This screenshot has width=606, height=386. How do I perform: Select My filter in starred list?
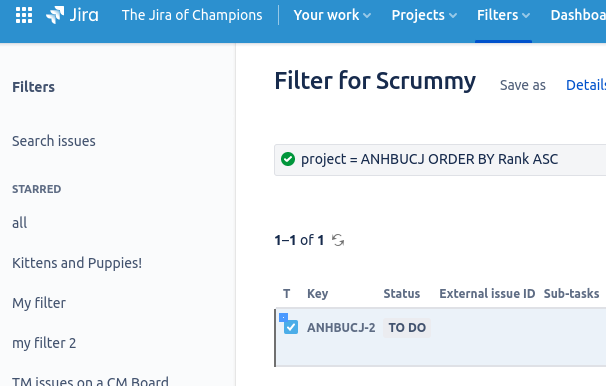click(x=39, y=303)
